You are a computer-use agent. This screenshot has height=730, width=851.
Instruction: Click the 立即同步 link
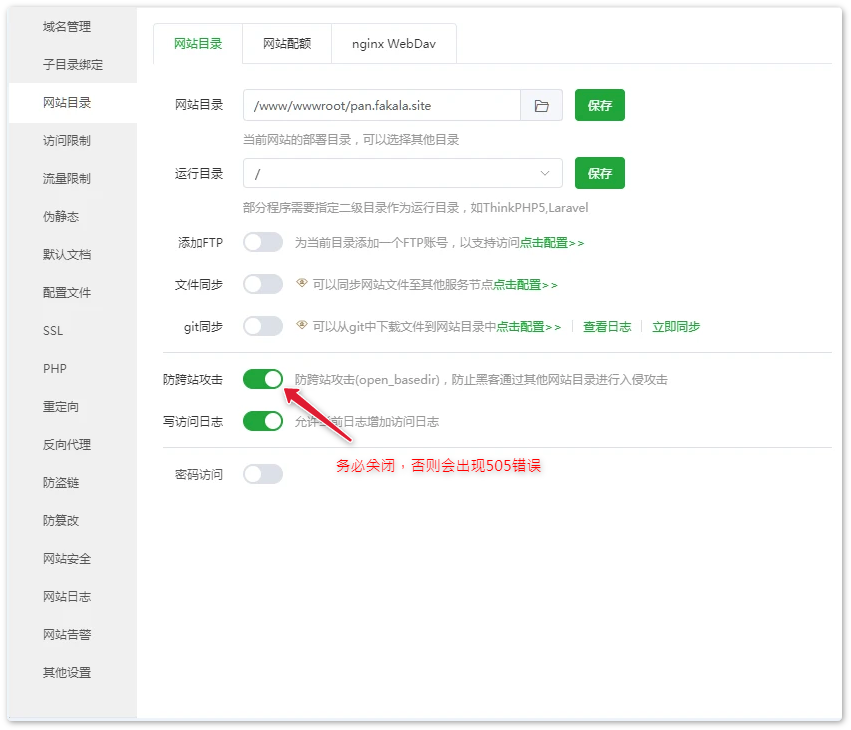tap(676, 327)
